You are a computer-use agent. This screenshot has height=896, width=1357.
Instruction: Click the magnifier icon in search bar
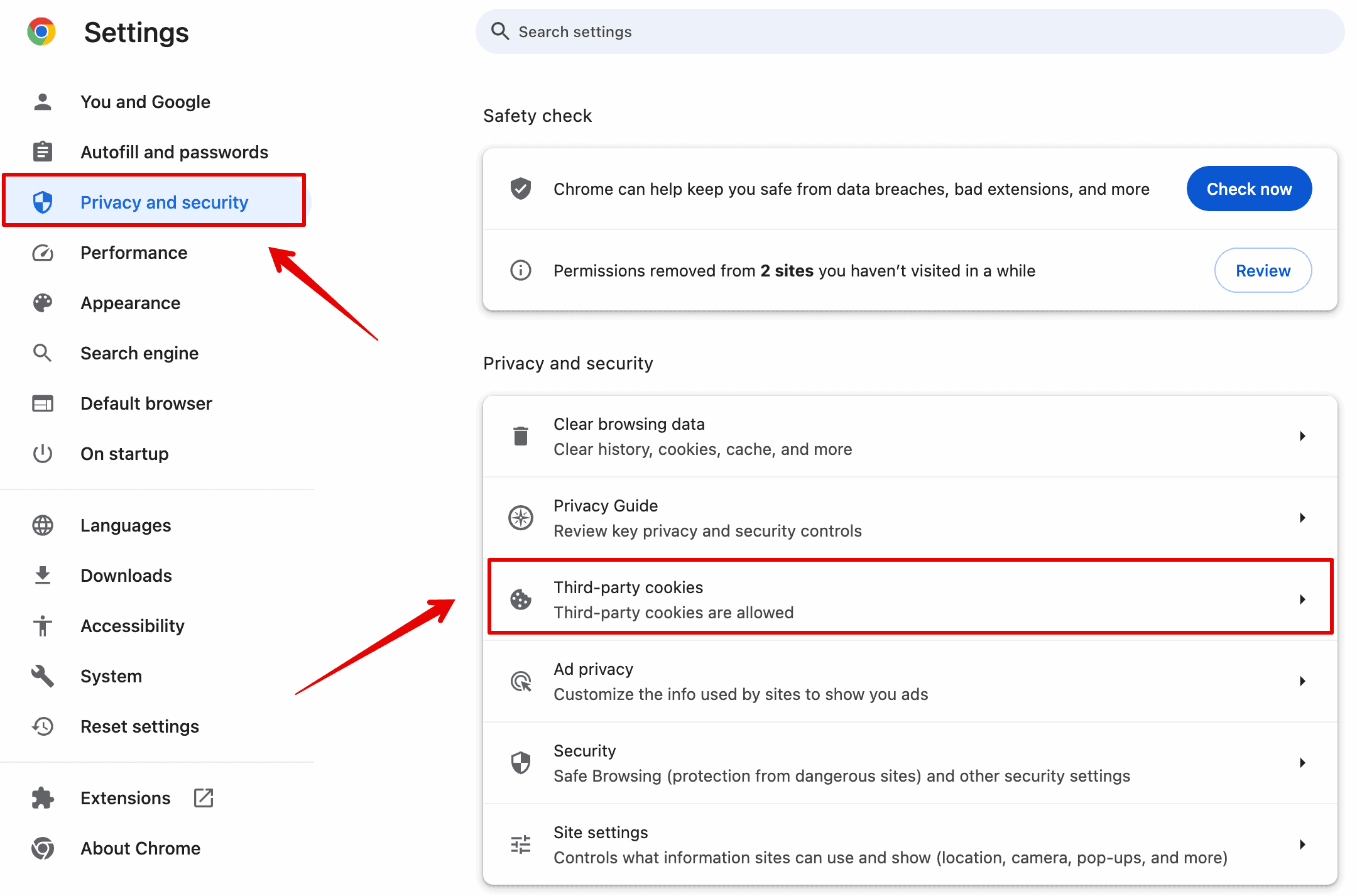(500, 31)
